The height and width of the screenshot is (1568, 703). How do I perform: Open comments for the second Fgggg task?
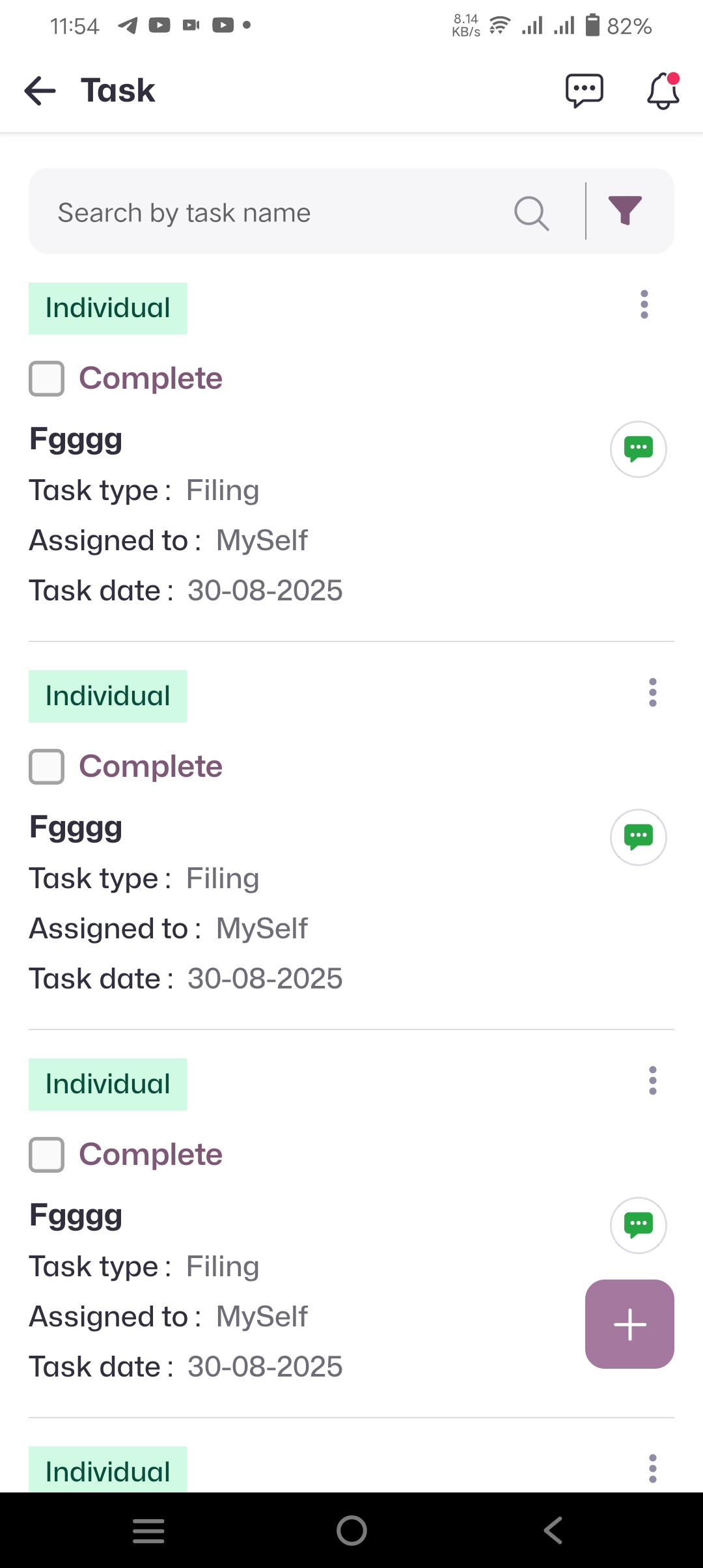tap(638, 837)
